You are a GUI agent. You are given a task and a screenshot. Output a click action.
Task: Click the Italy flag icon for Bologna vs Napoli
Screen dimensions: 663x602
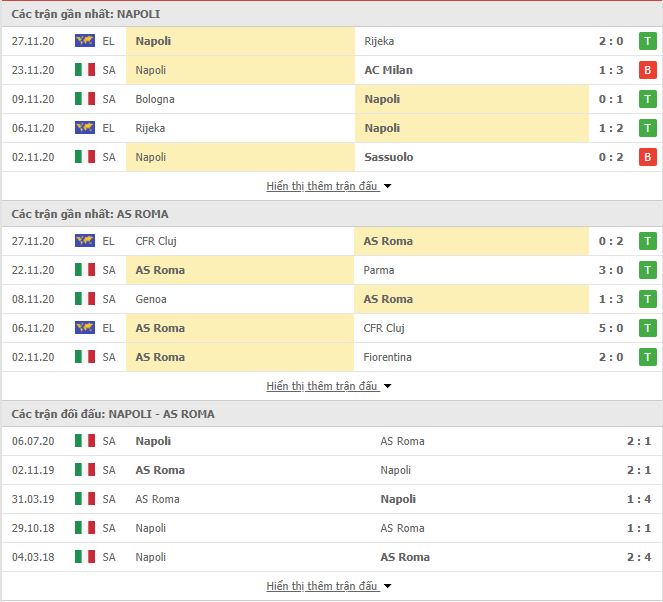click(85, 99)
